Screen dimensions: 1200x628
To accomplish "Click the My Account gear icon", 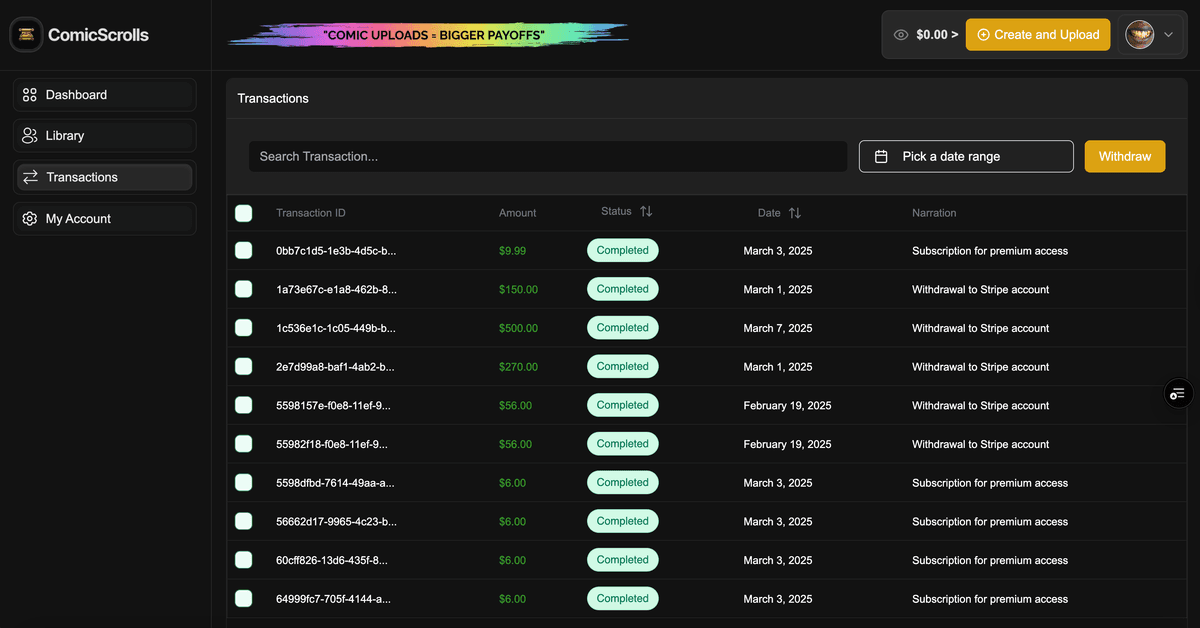I will tap(28, 218).
